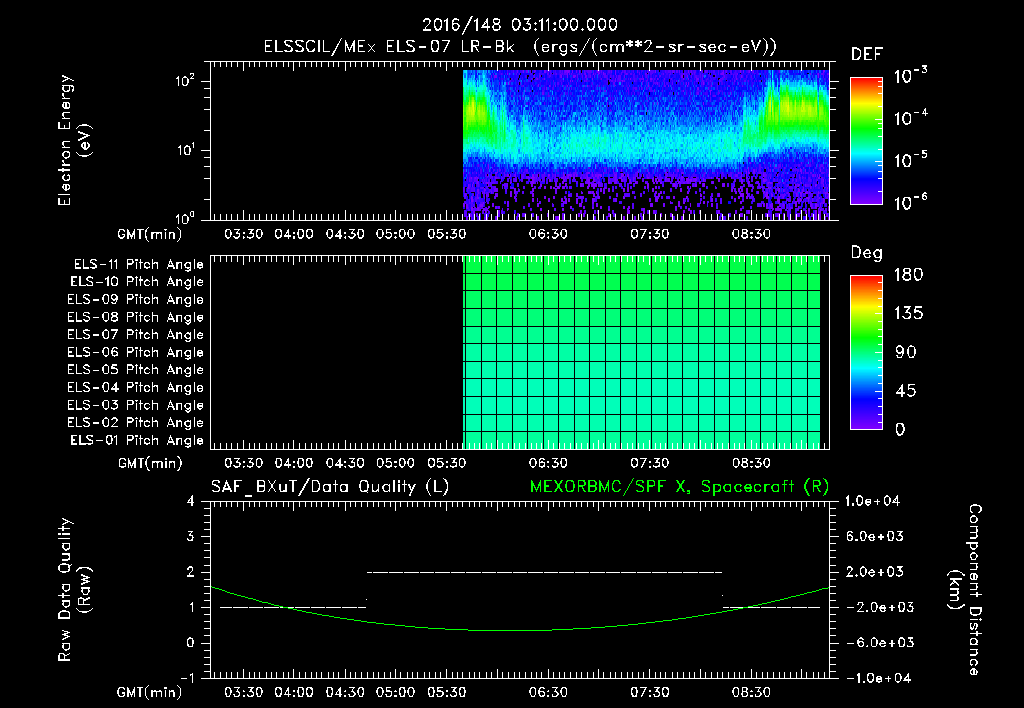1024x708 pixels.
Task: Select the ELS-09 Pitch Angle row label
Action: click(x=135, y=300)
